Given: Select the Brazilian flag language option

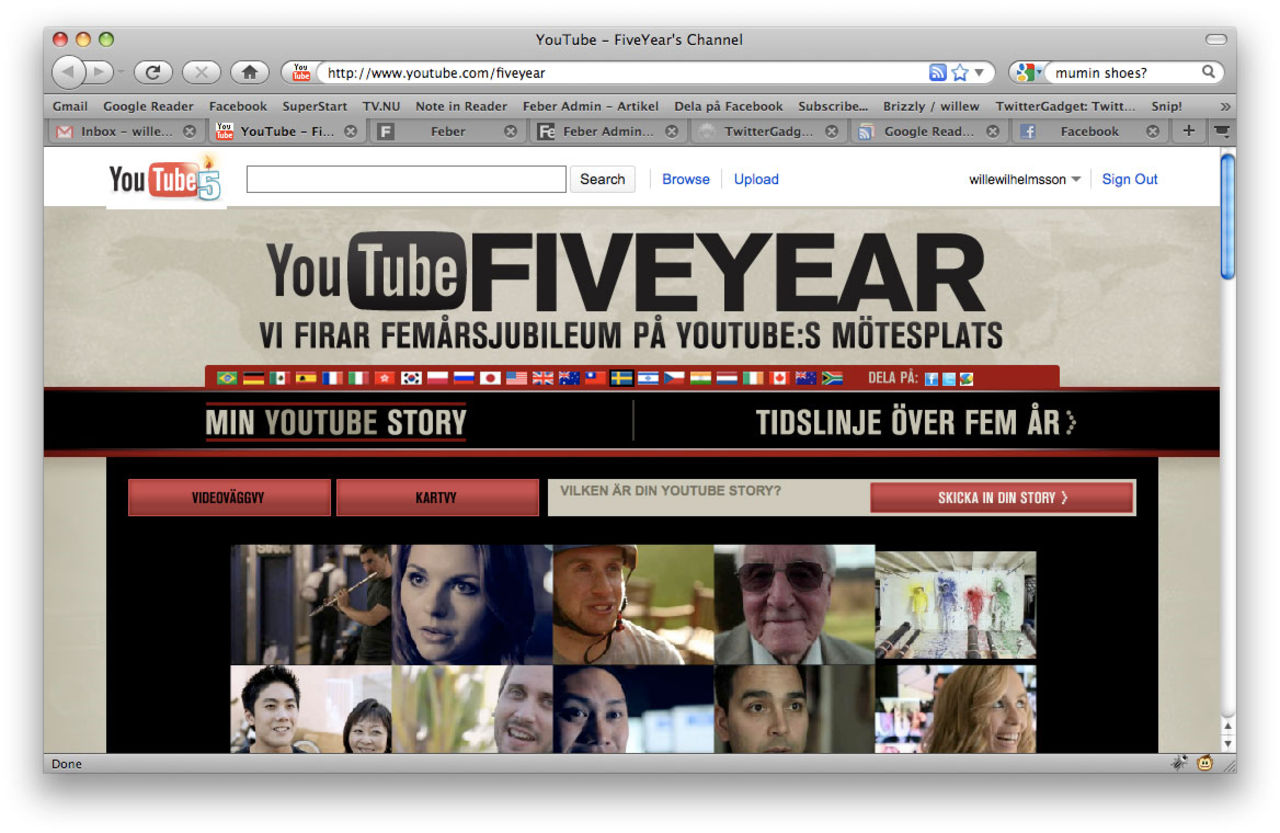Looking at the screenshot, I should click(x=227, y=378).
